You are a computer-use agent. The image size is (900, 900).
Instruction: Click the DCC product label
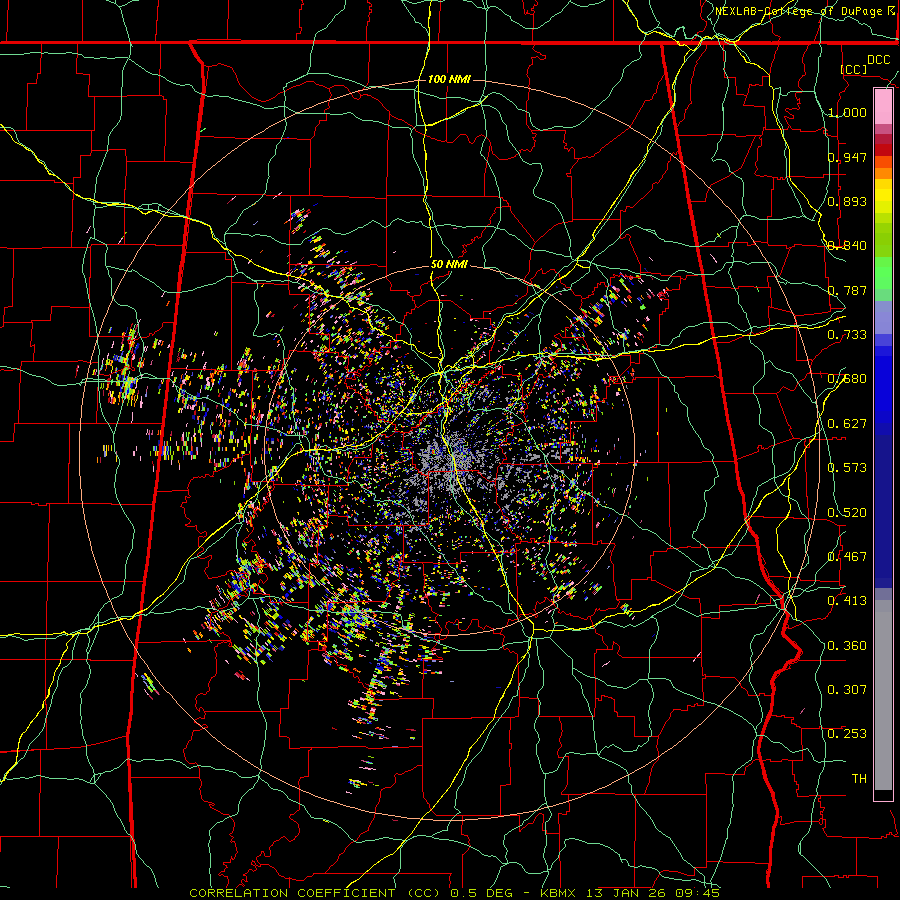tap(878, 60)
